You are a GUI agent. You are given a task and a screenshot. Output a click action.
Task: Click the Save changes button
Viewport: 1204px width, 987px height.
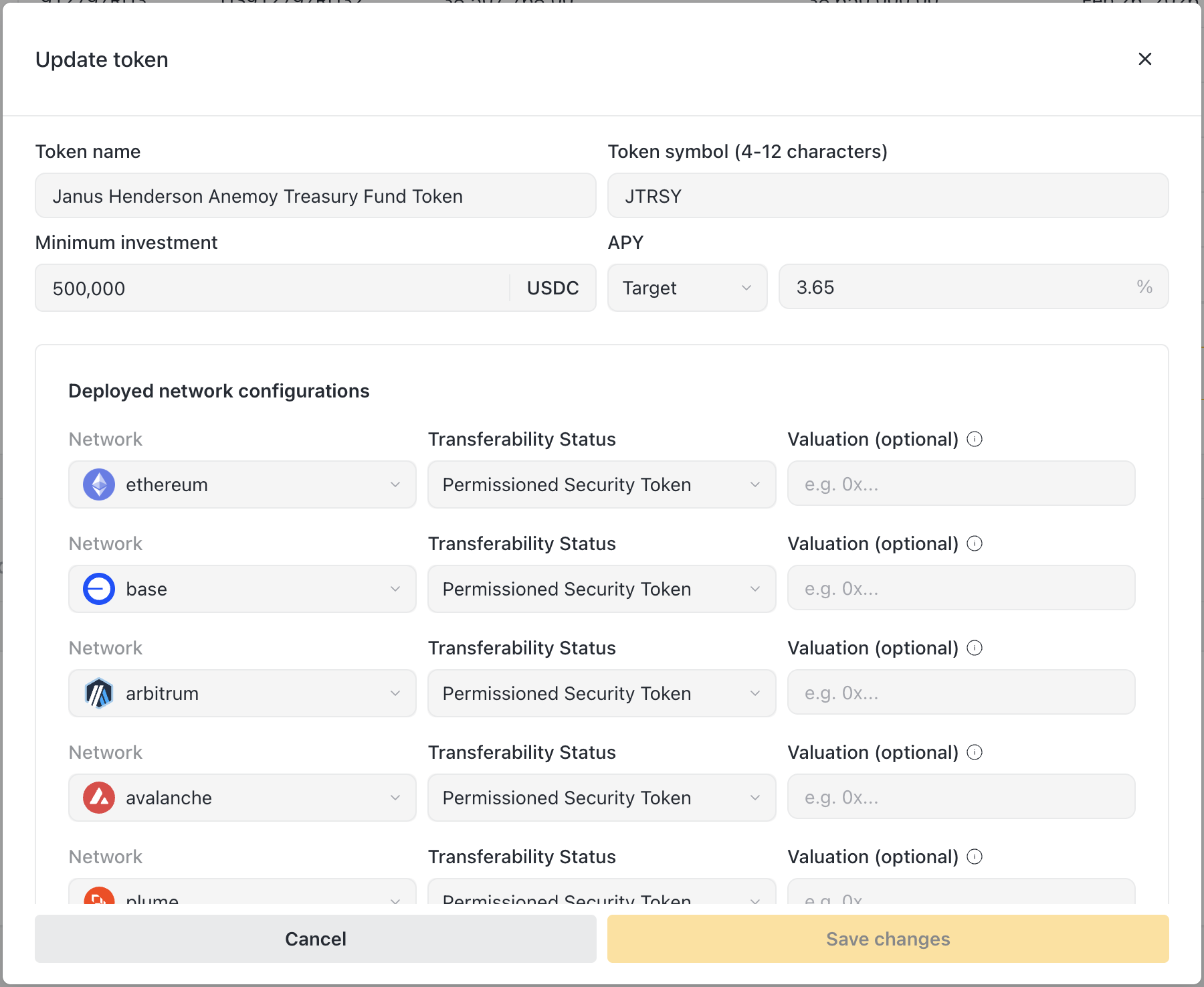[888, 939]
